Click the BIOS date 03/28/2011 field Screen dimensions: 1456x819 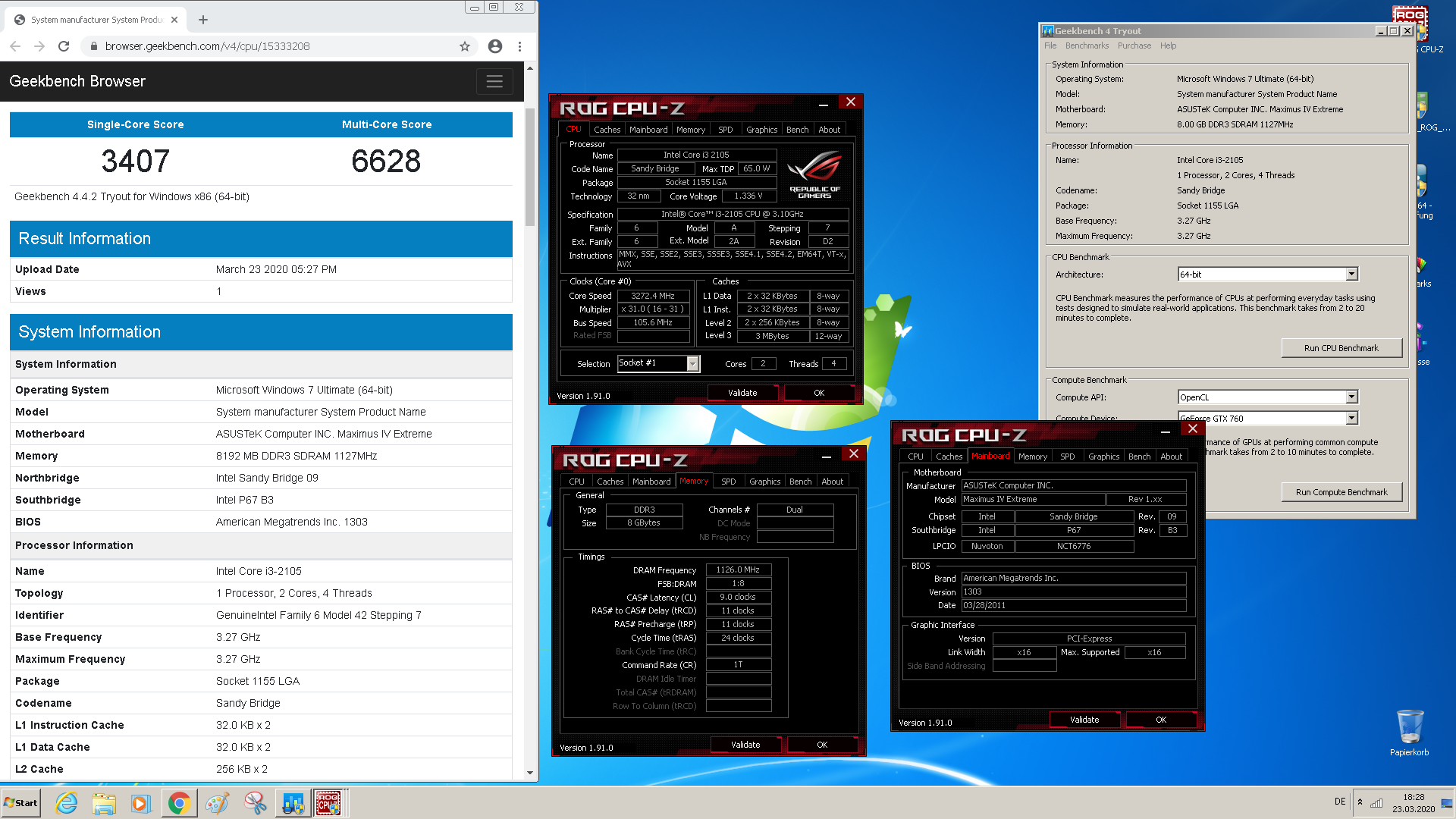point(1073,605)
